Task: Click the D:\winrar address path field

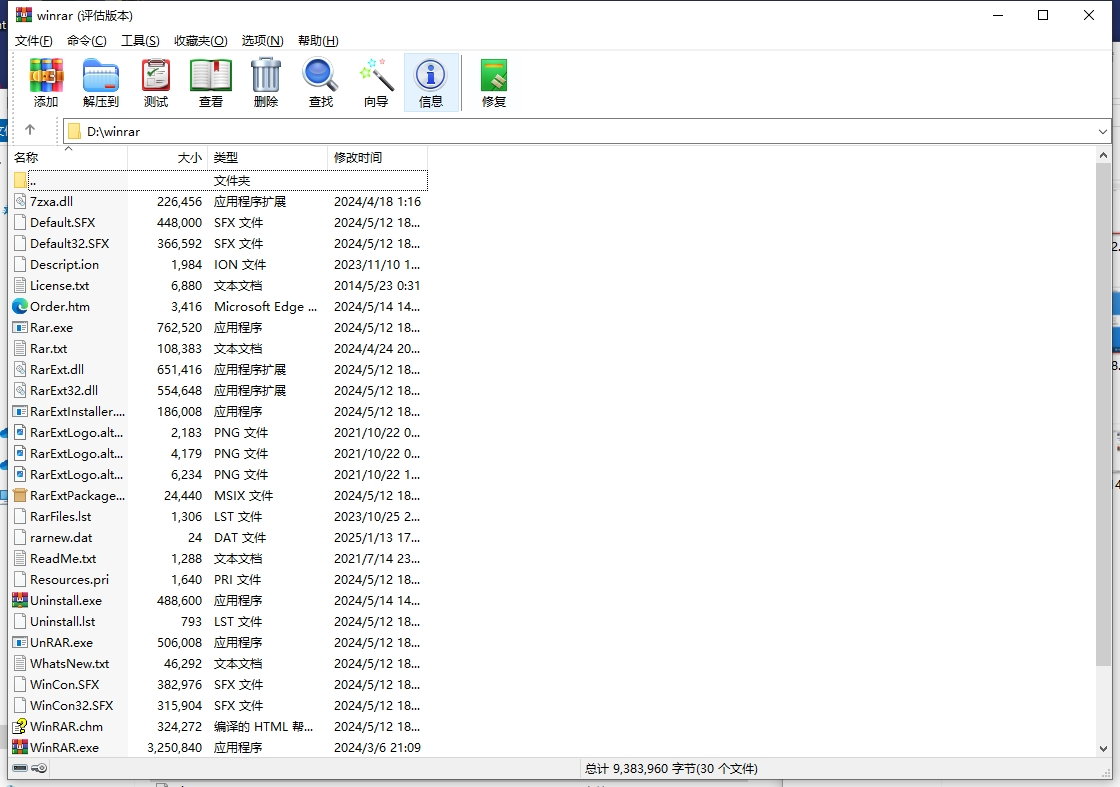Action: [x=587, y=131]
